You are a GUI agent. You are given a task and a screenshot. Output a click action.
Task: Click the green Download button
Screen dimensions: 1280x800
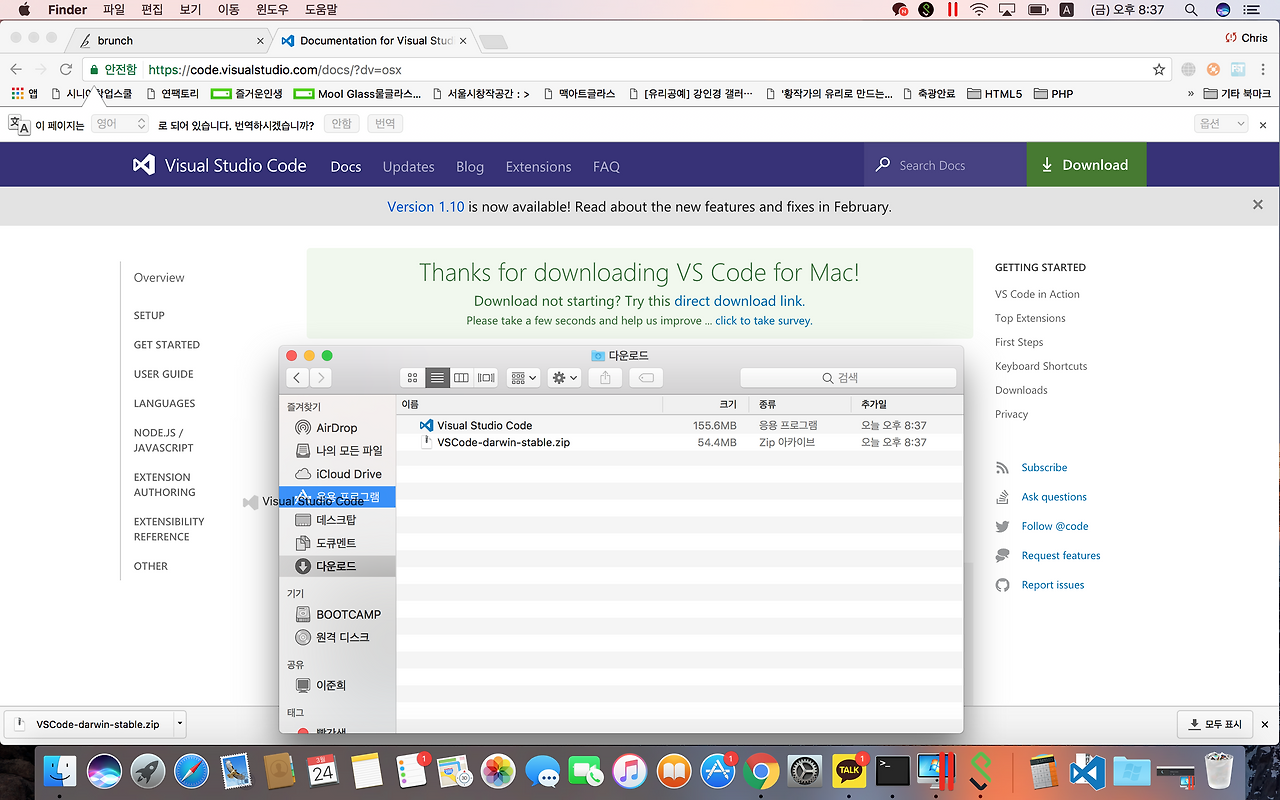click(x=1086, y=165)
